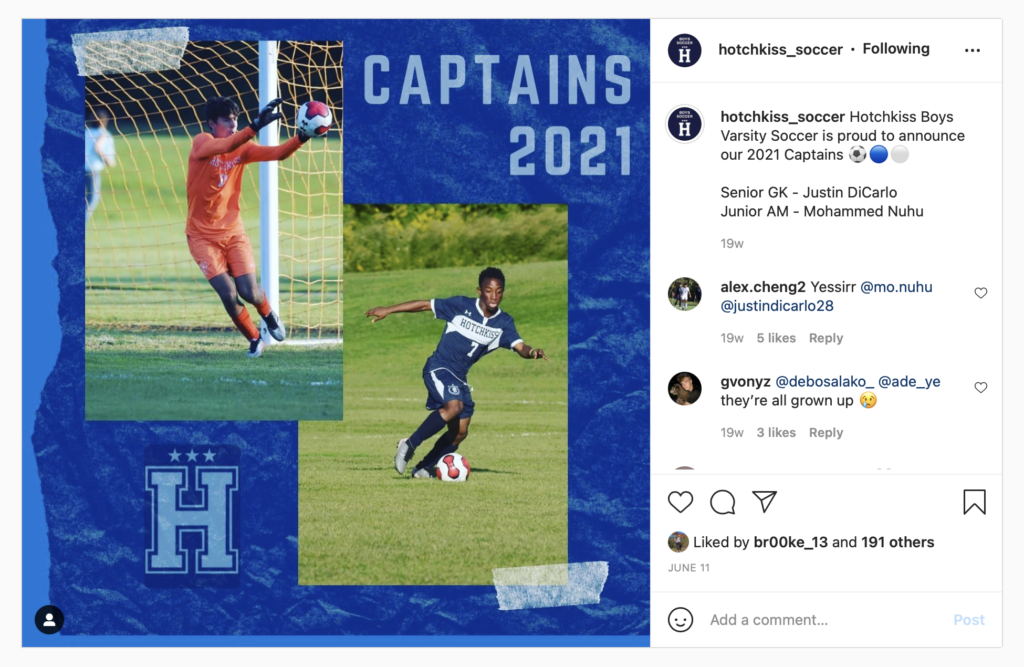1024x667 pixels.
Task: Like alex.cheng2's comment heart
Action: (x=980, y=293)
